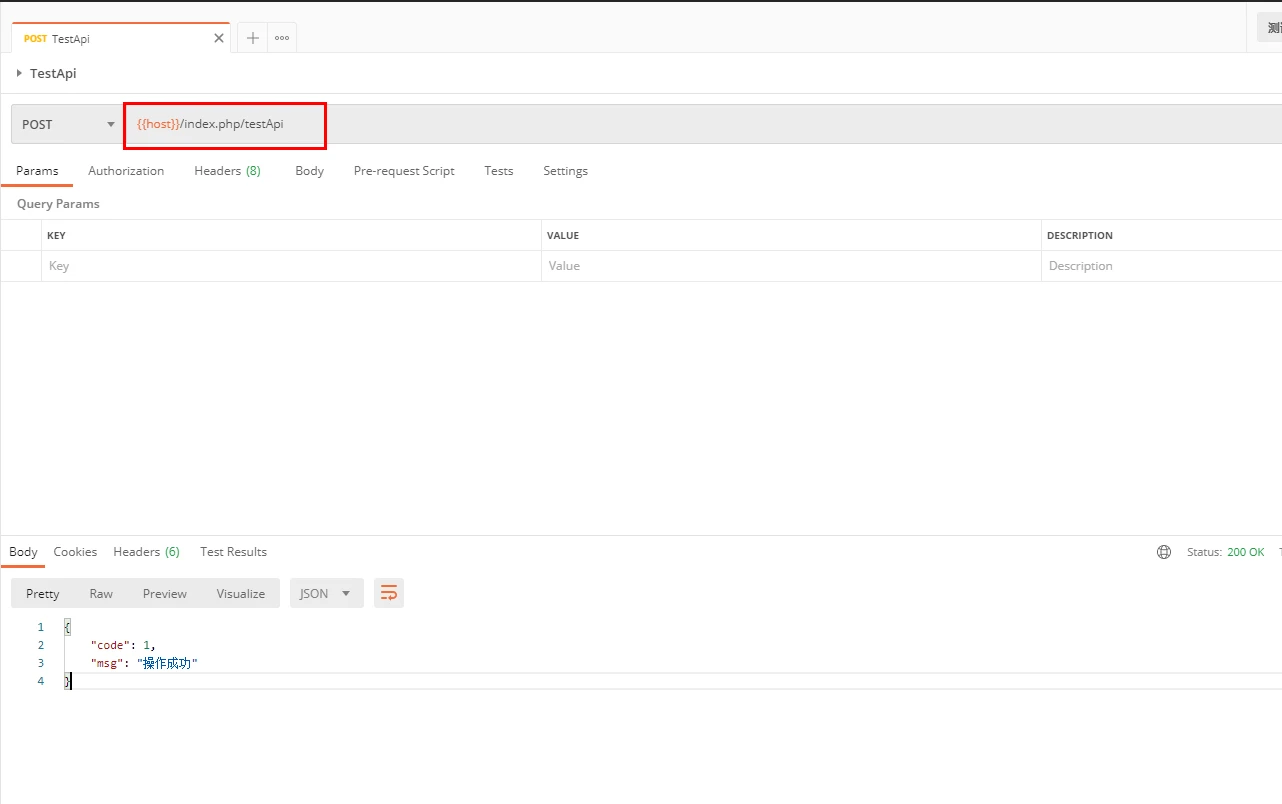
Task: Open the response Cookies tab
Action: click(75, 552)
